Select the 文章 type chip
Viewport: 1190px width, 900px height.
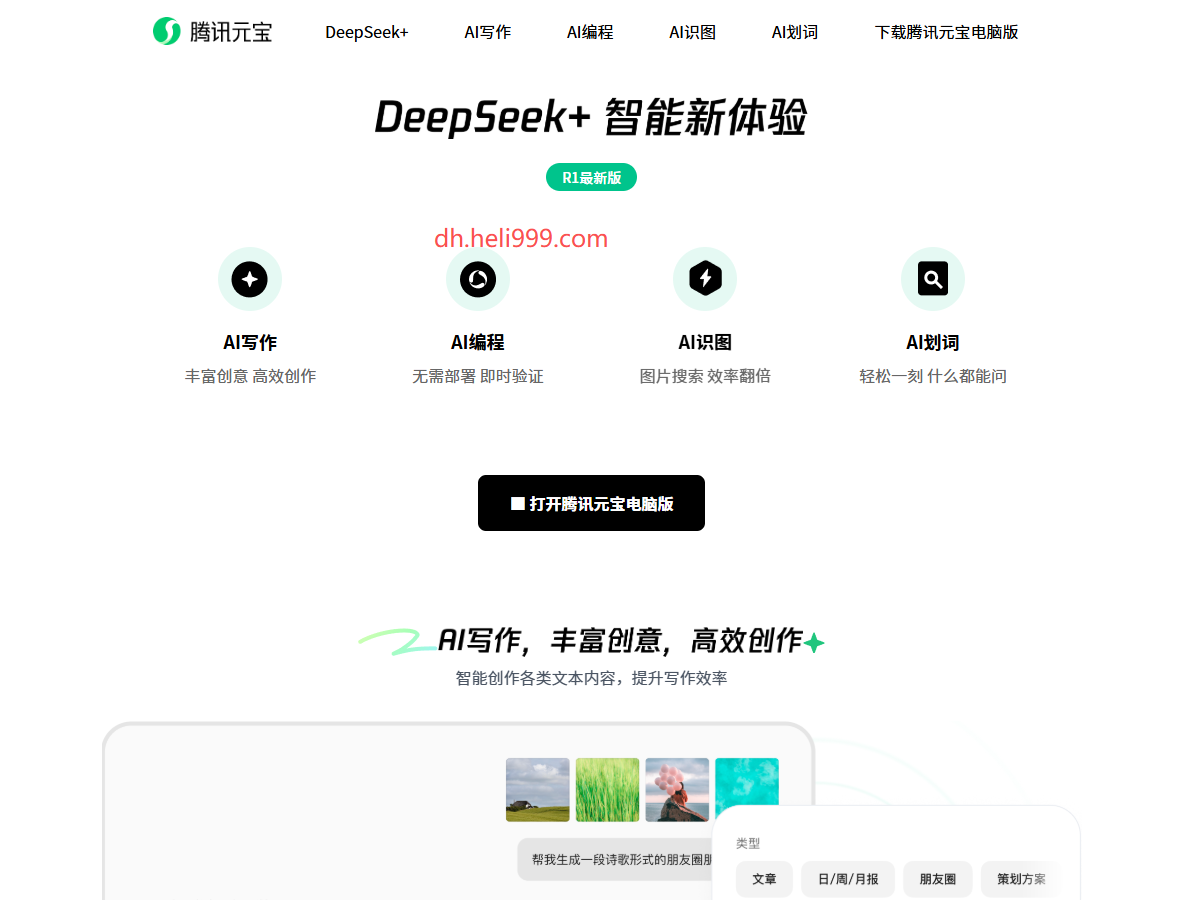click(764, 879)
